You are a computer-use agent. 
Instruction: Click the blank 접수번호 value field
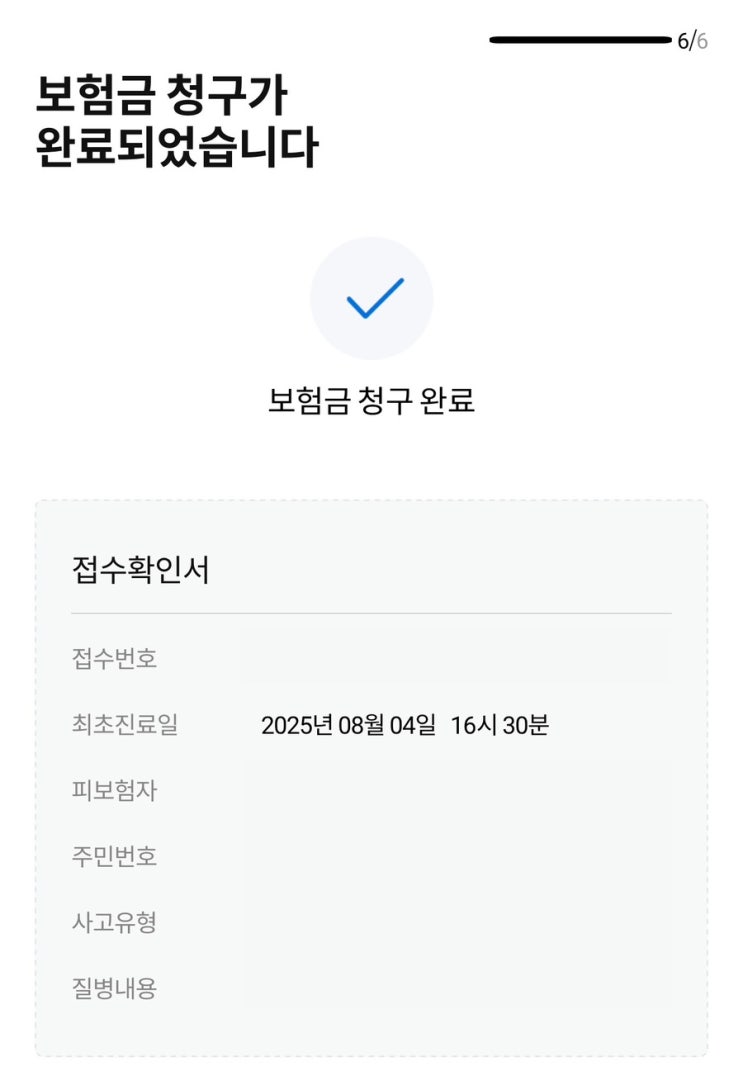457,658
